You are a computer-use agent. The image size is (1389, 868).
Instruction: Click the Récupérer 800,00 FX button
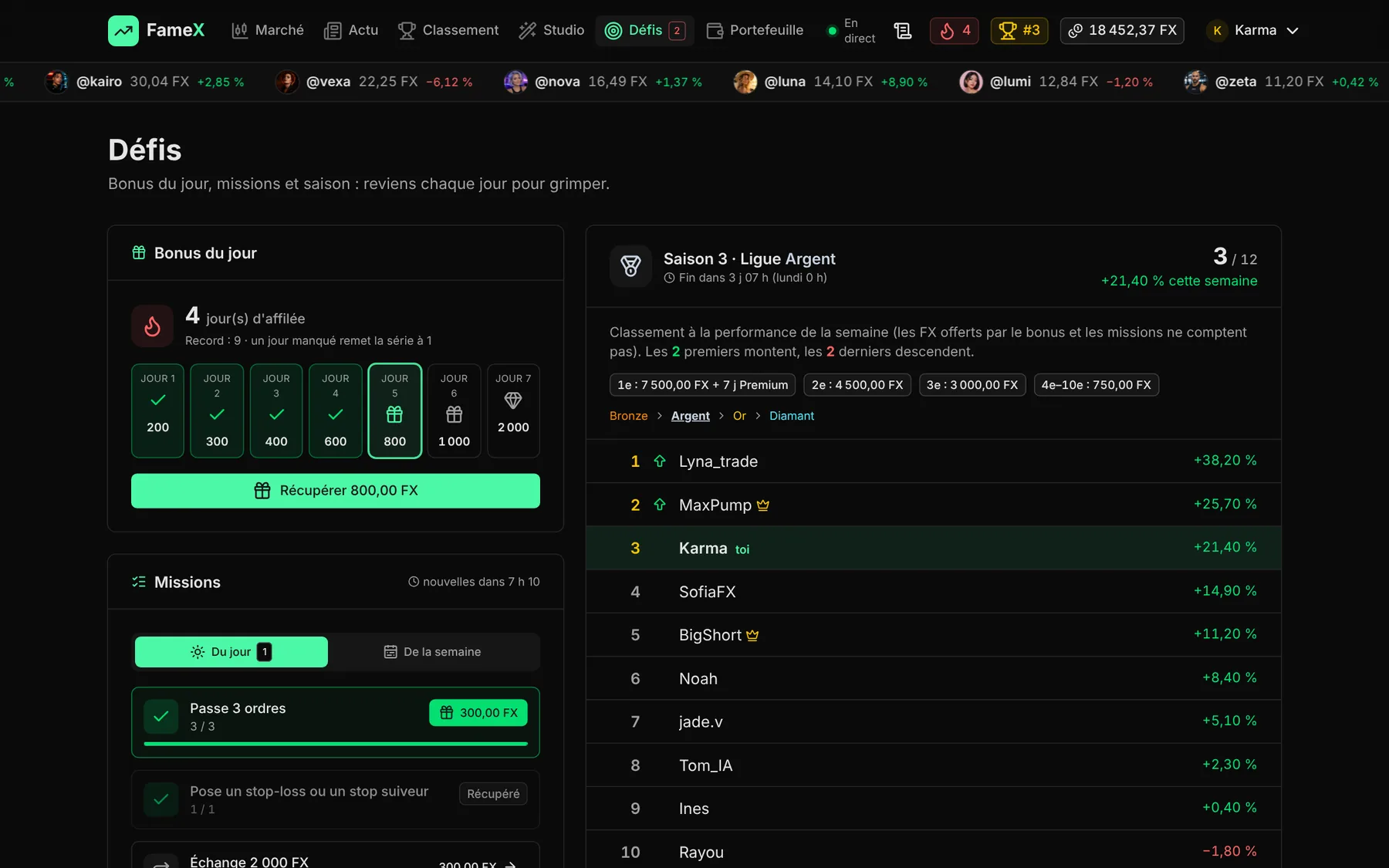(x=336, y=491)
